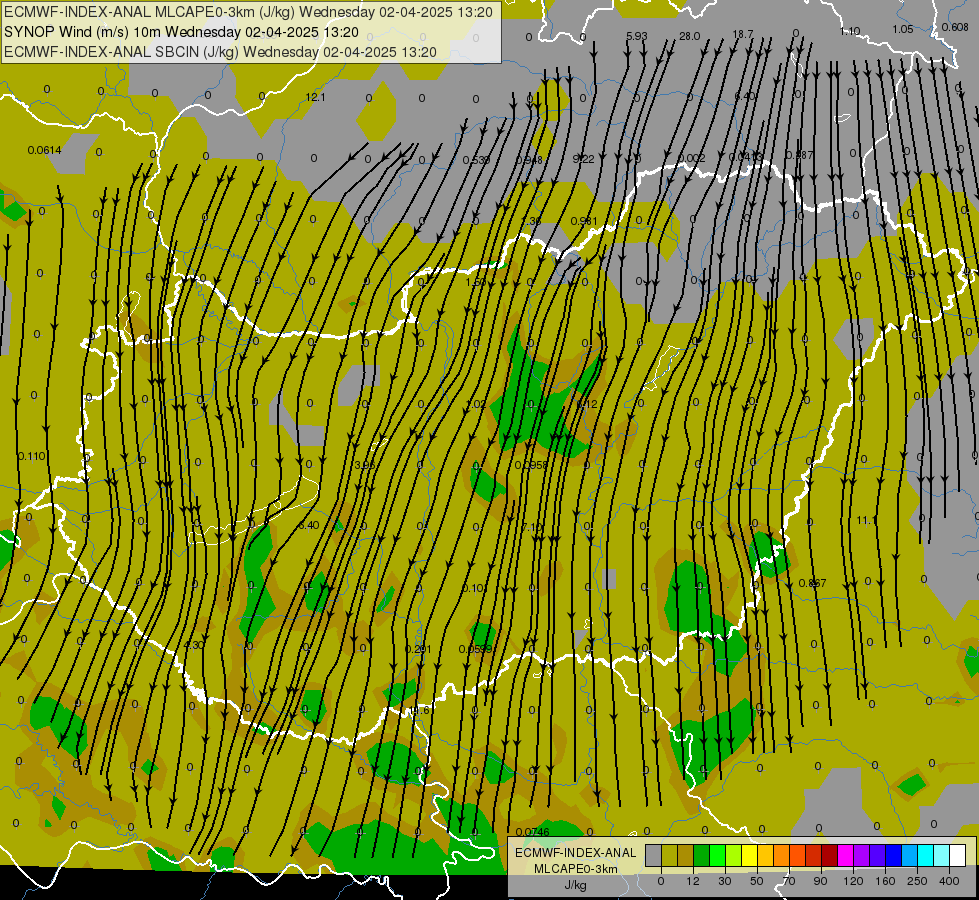979x900 pixels.
Task: Click the '400' tick label on legend scale
Action: (950, 881)
